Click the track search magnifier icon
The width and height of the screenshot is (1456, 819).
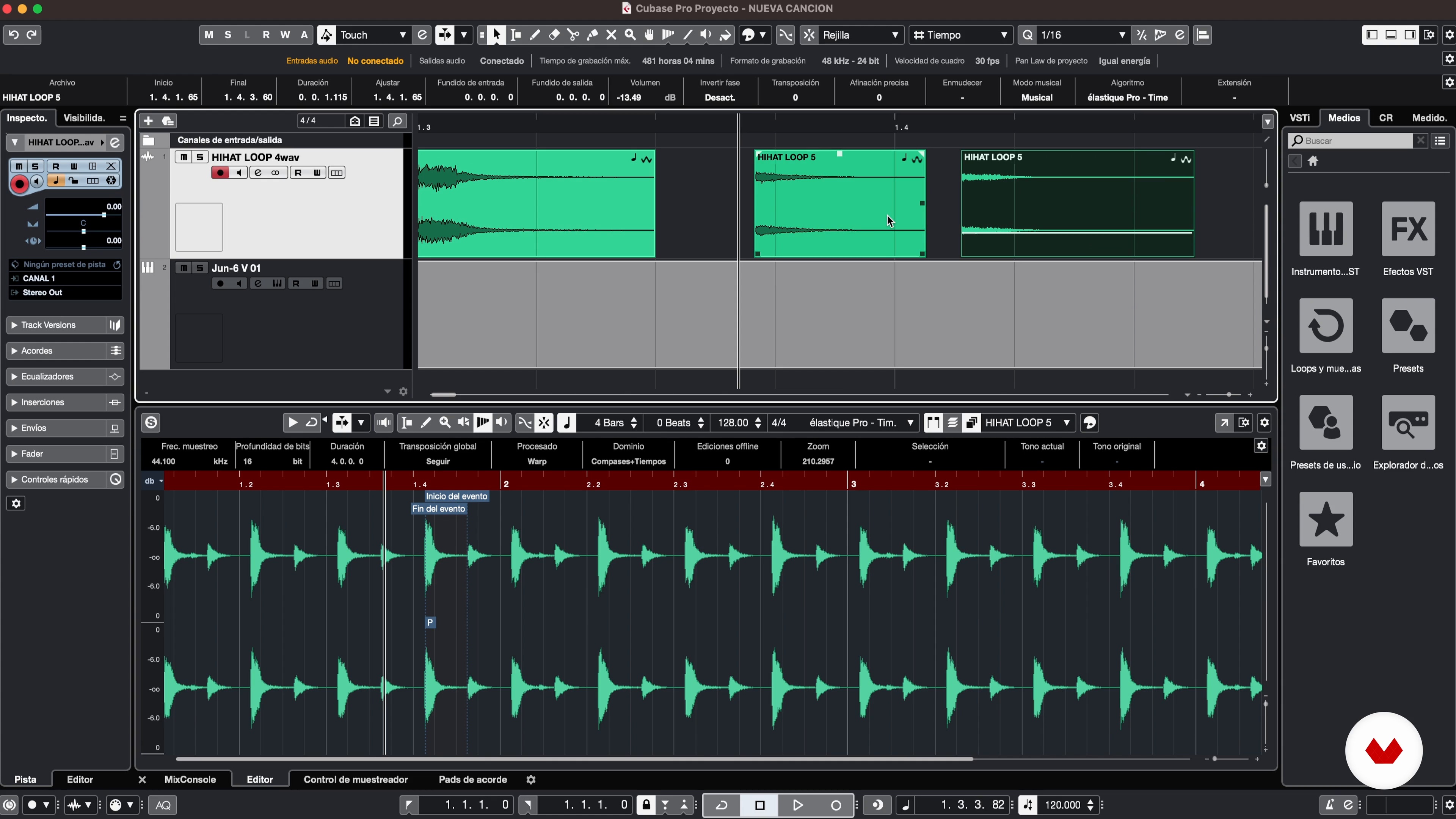click(397, 121)
